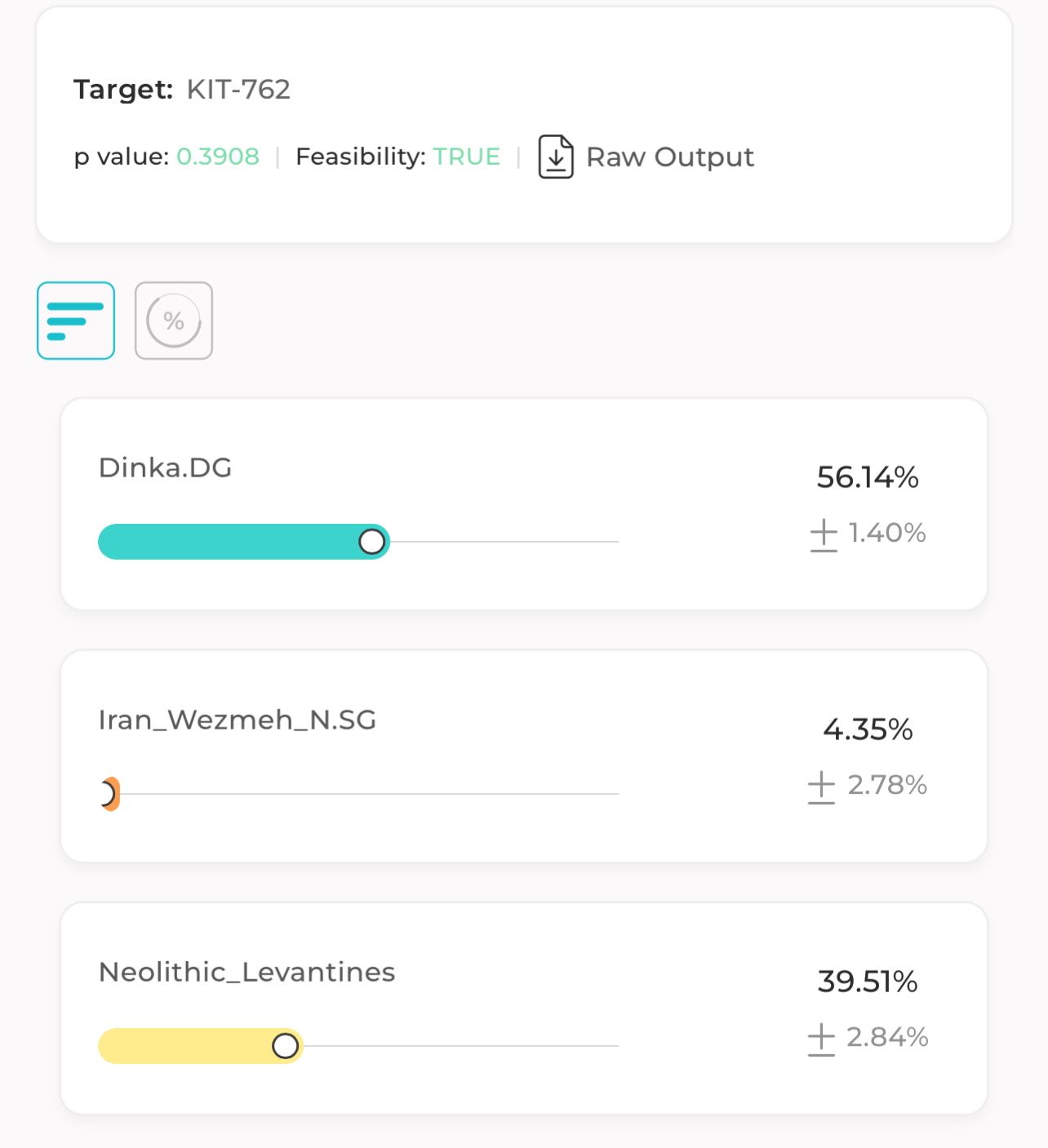Select the Neolithic_Levantines source label

pyautogui.click(x=246, y=972)
